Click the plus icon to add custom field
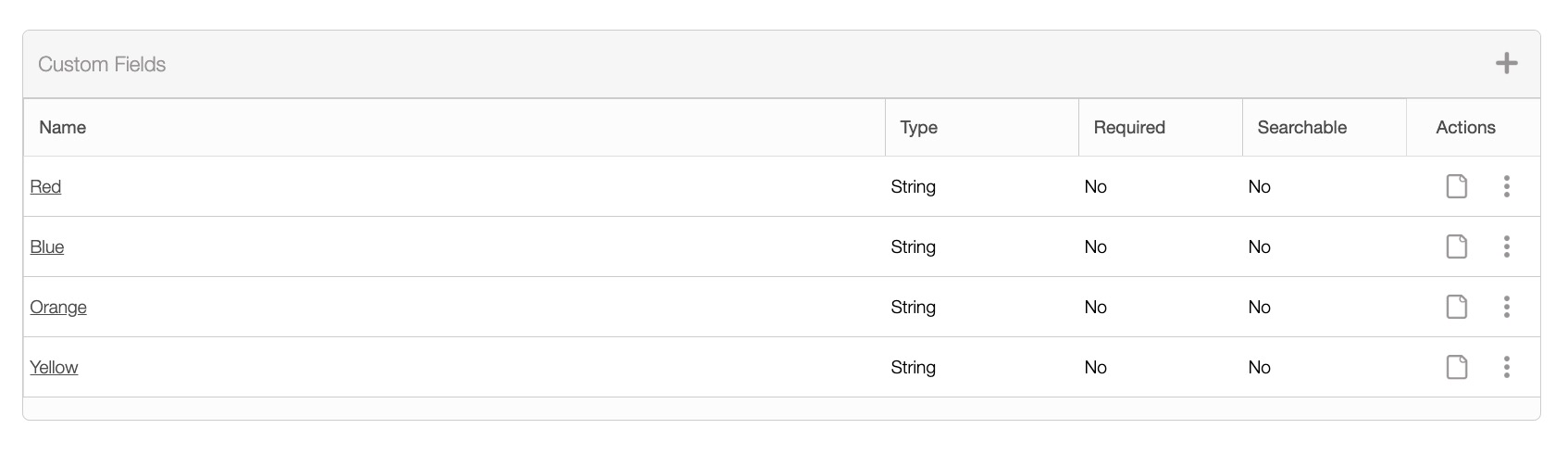Image resolution: width=1568 pixels, height=454 pixels. coord(1506,64)
